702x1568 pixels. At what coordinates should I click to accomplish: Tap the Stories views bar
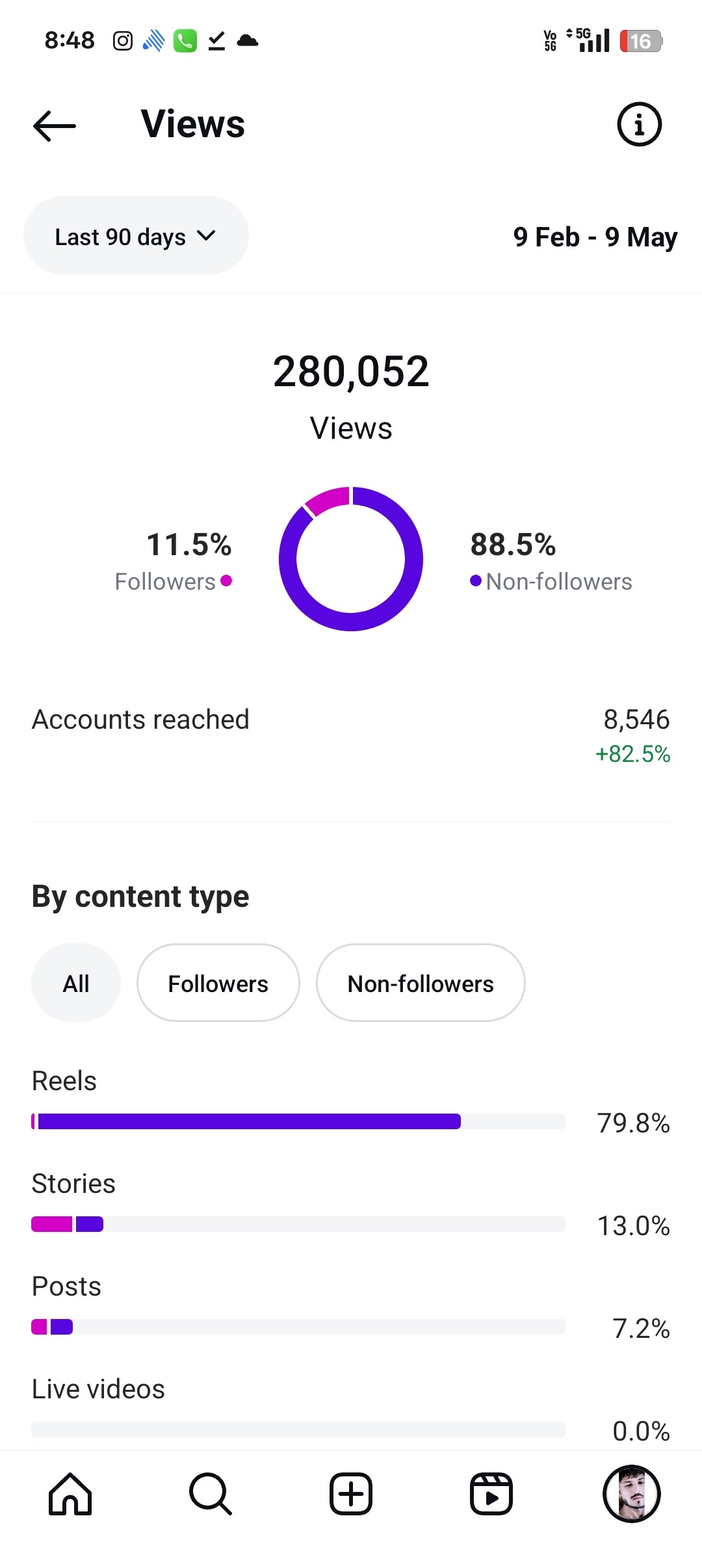[298, 1224]
